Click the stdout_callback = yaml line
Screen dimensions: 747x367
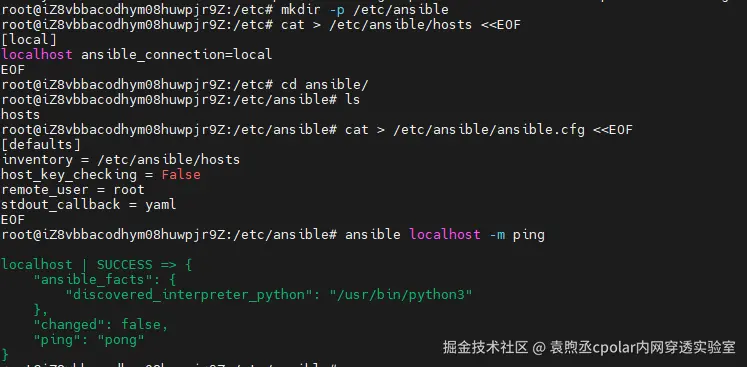tap(89, 205)
